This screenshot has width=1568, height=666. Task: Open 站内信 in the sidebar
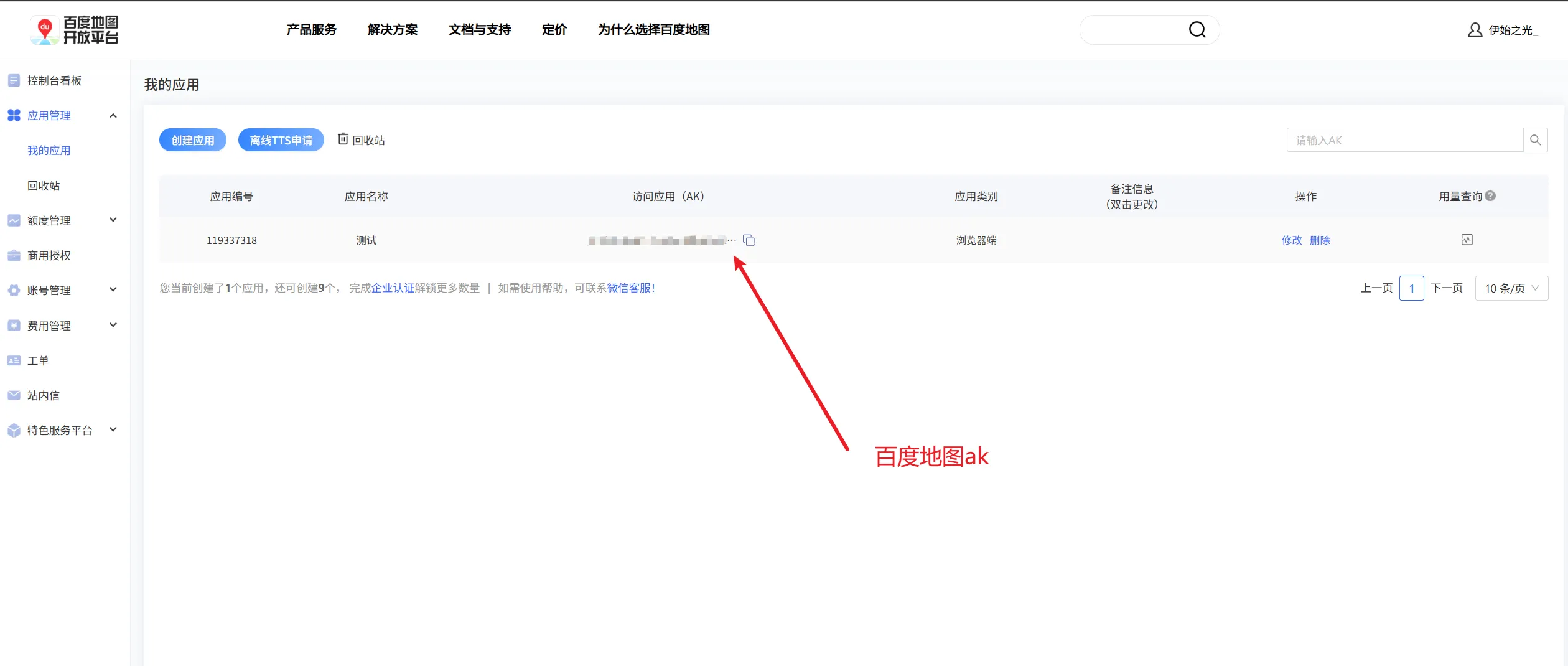44,395
